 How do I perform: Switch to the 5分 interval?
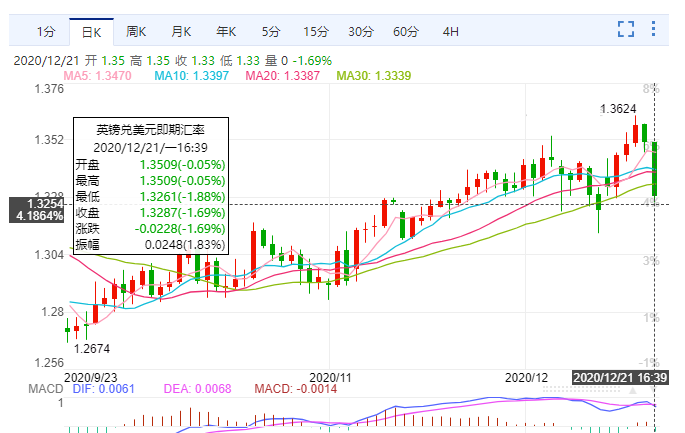tap(271, 31)
